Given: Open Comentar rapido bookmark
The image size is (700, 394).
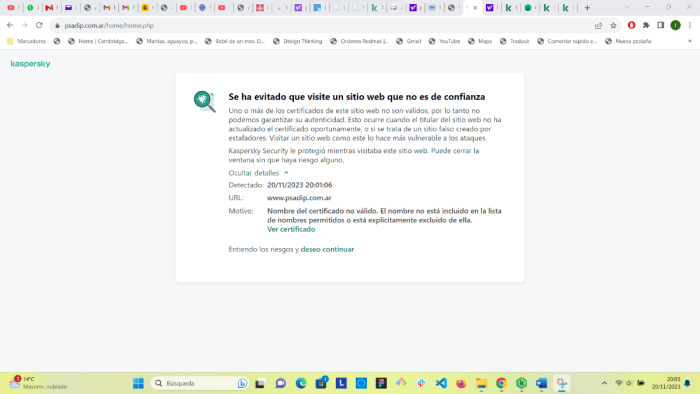Looking at the screenshot, I should [x=567, y=41].
